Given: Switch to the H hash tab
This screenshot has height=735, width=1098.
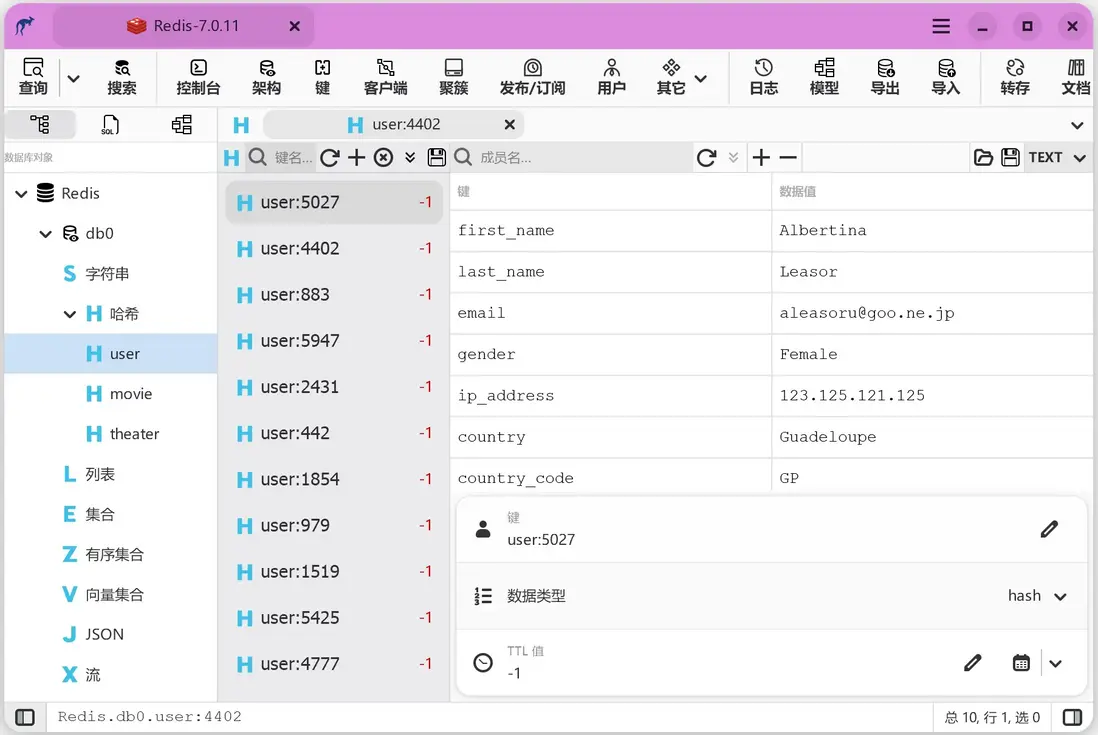Looking at the screenshot, I should 241,125.
